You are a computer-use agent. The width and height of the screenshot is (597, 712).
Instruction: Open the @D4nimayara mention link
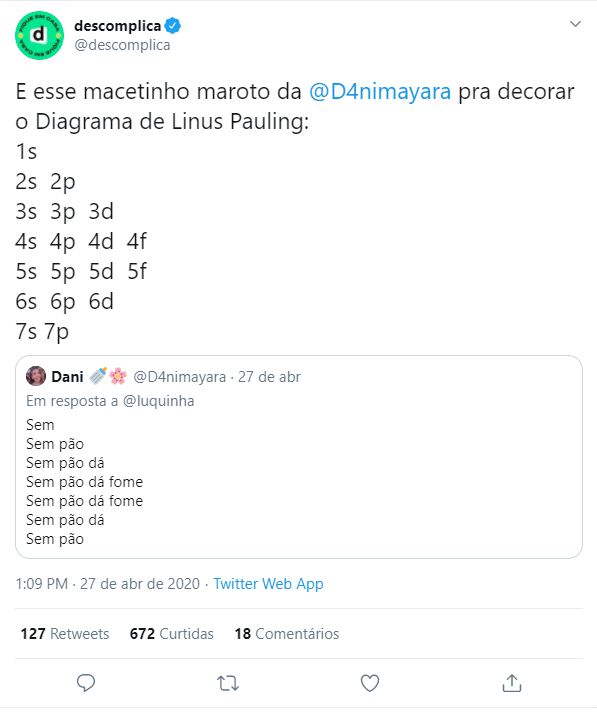380,91
